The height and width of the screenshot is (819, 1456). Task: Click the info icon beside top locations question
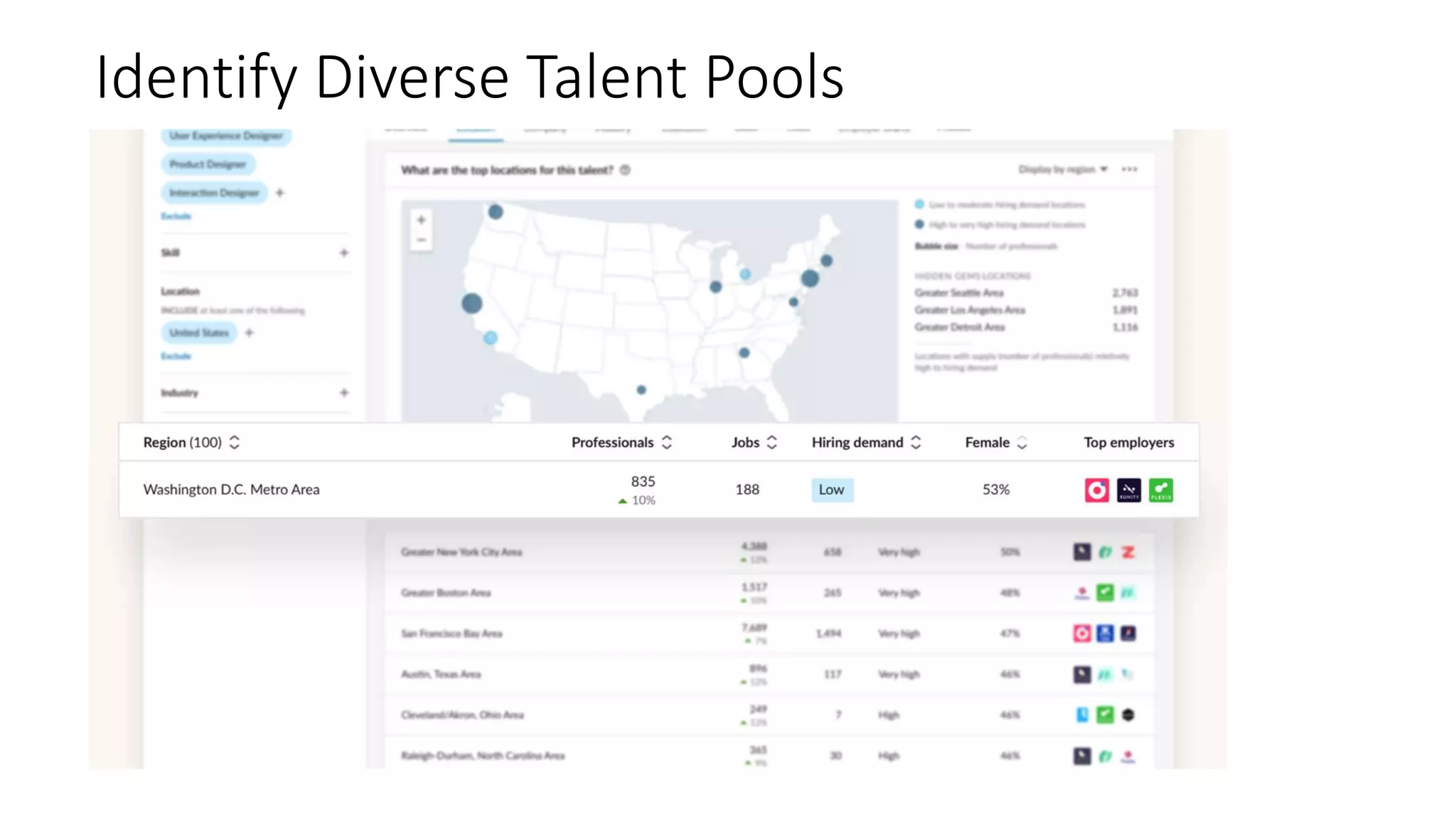(x=625, y=170)
